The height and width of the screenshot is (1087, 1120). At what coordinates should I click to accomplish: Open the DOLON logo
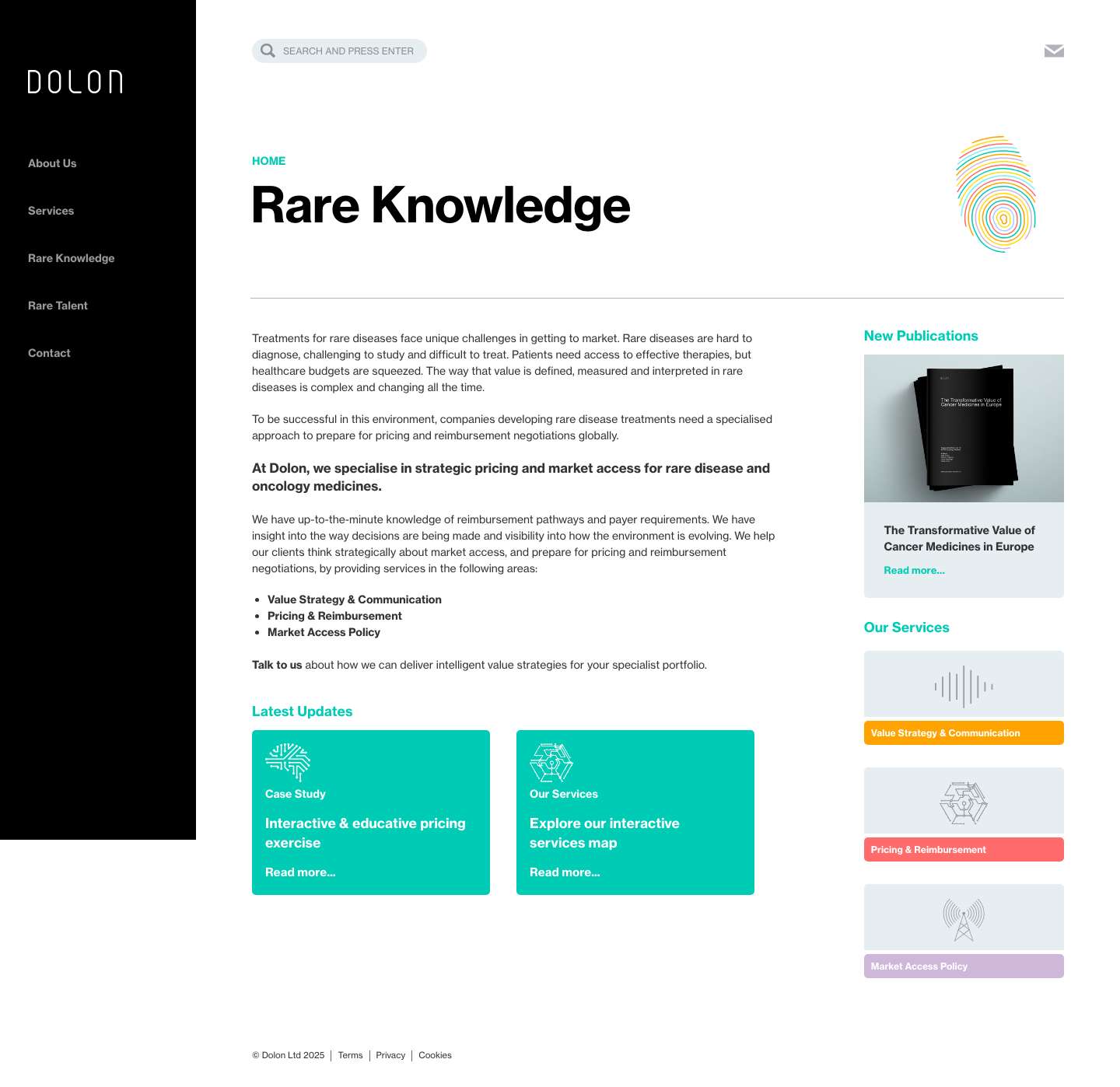pyautogui.click(x=75, y=82)
